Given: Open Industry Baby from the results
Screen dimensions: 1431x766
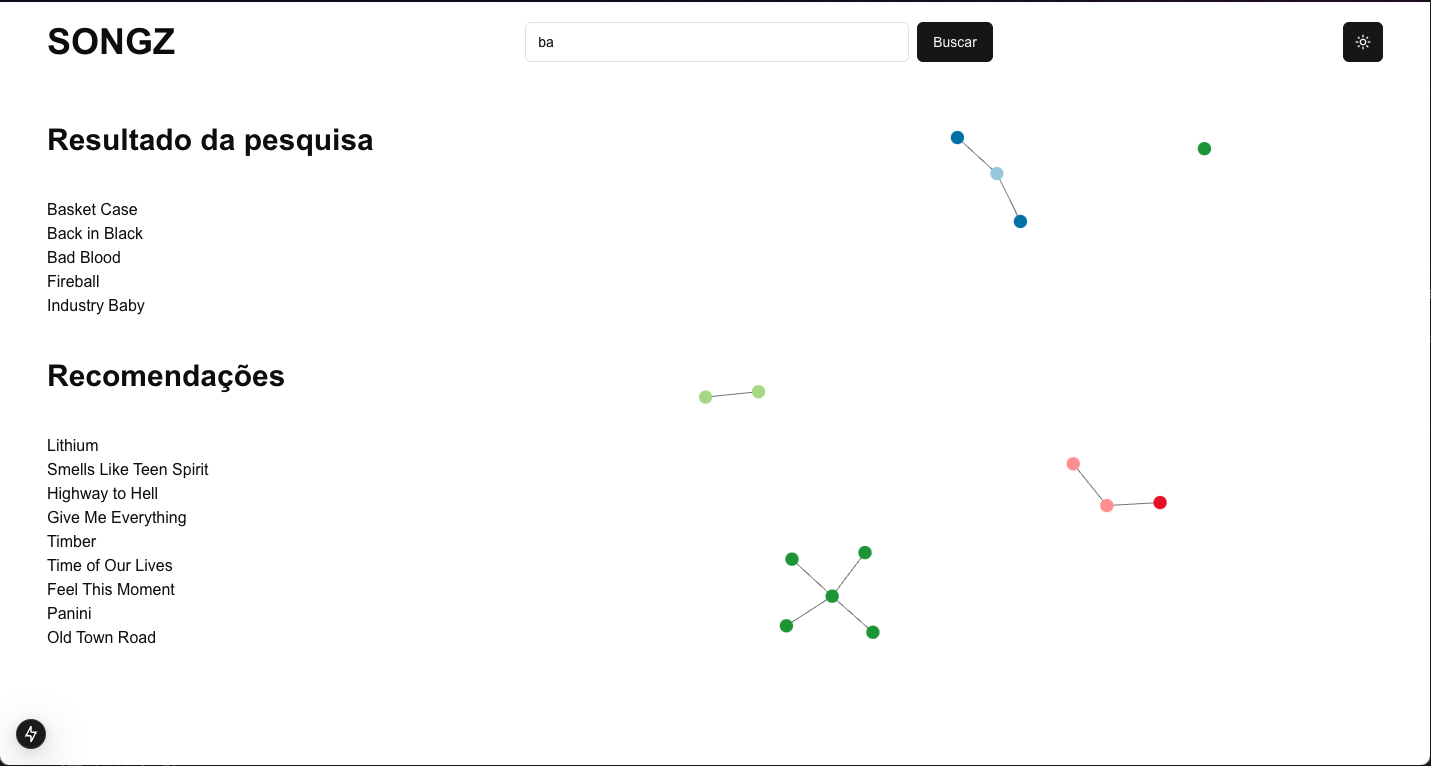Looking at the screenshot, I should click(x=96, y=305).
